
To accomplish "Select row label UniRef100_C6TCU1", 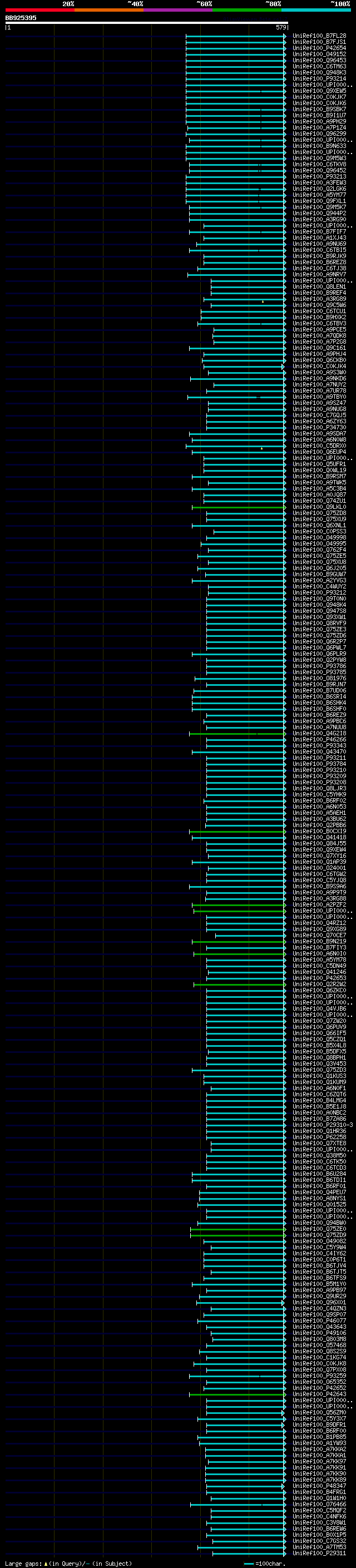I will pyautogui.click(x=319, y=311).
